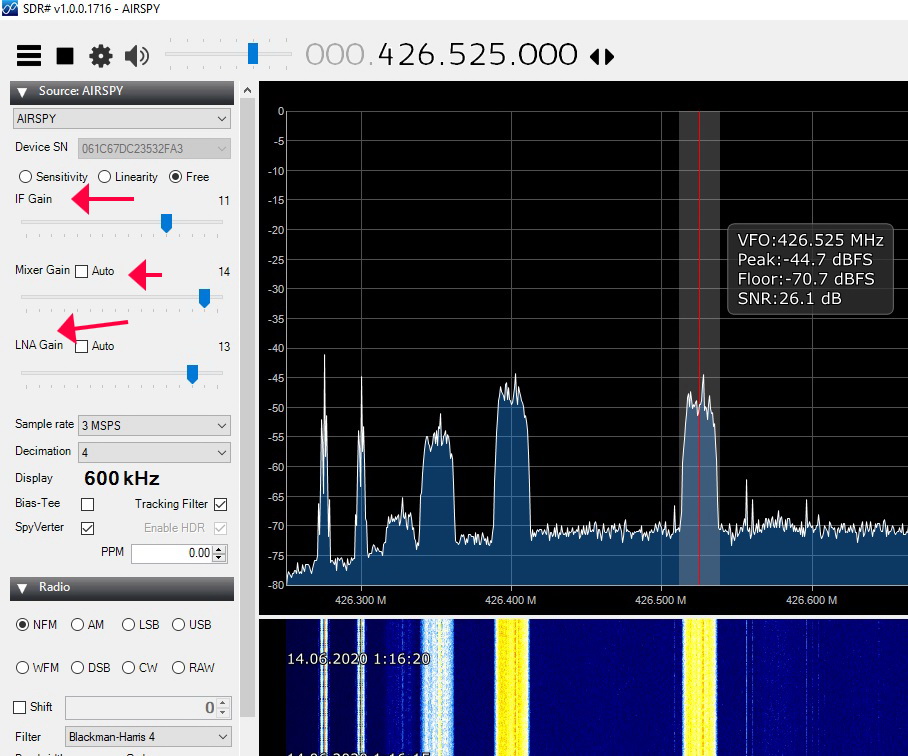908x756 pixels.
Task: Open the Filter Blackman-Harris 4 dropdown
Action: (148, 737)
